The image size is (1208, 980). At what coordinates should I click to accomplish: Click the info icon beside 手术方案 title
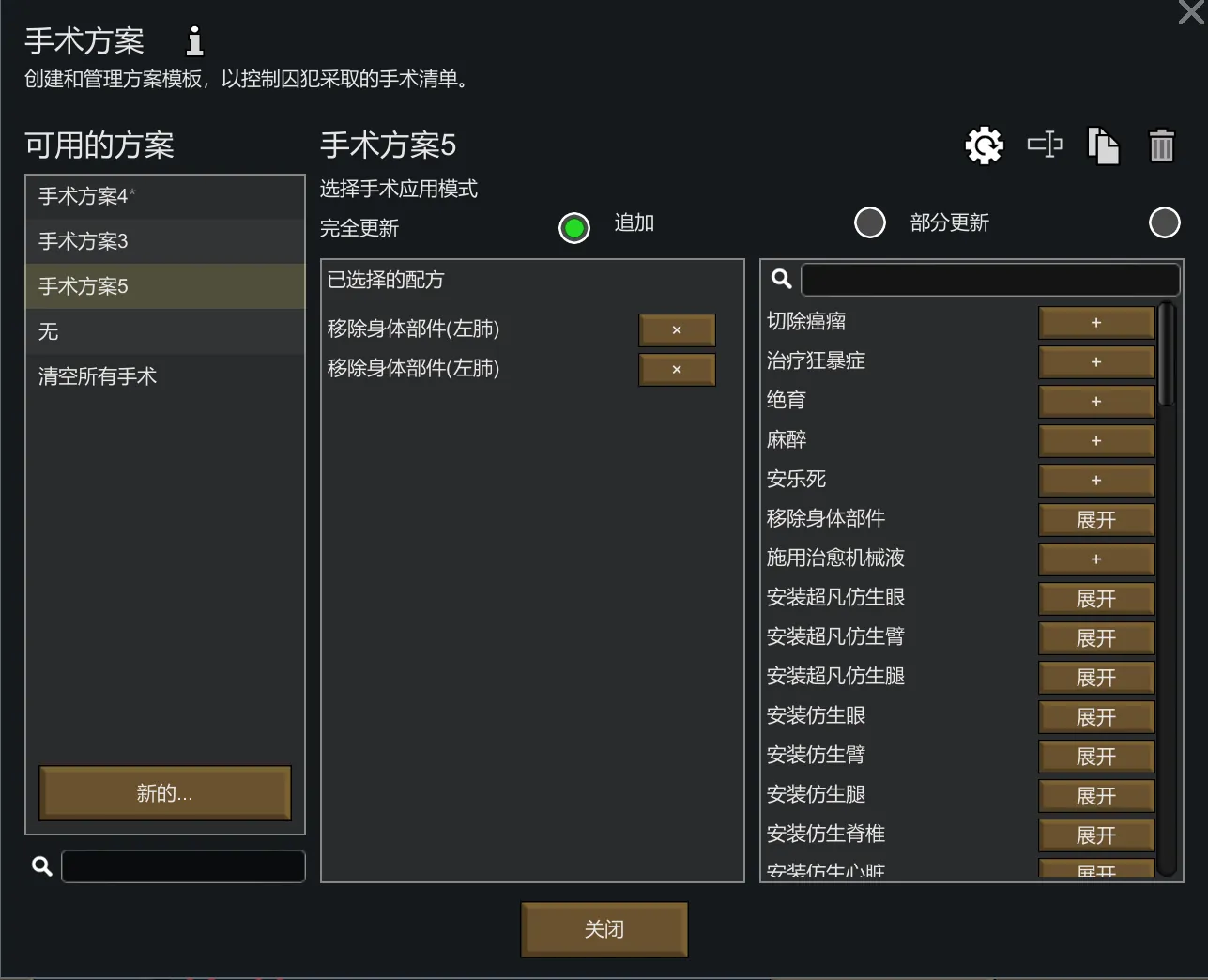coord(194,40)
